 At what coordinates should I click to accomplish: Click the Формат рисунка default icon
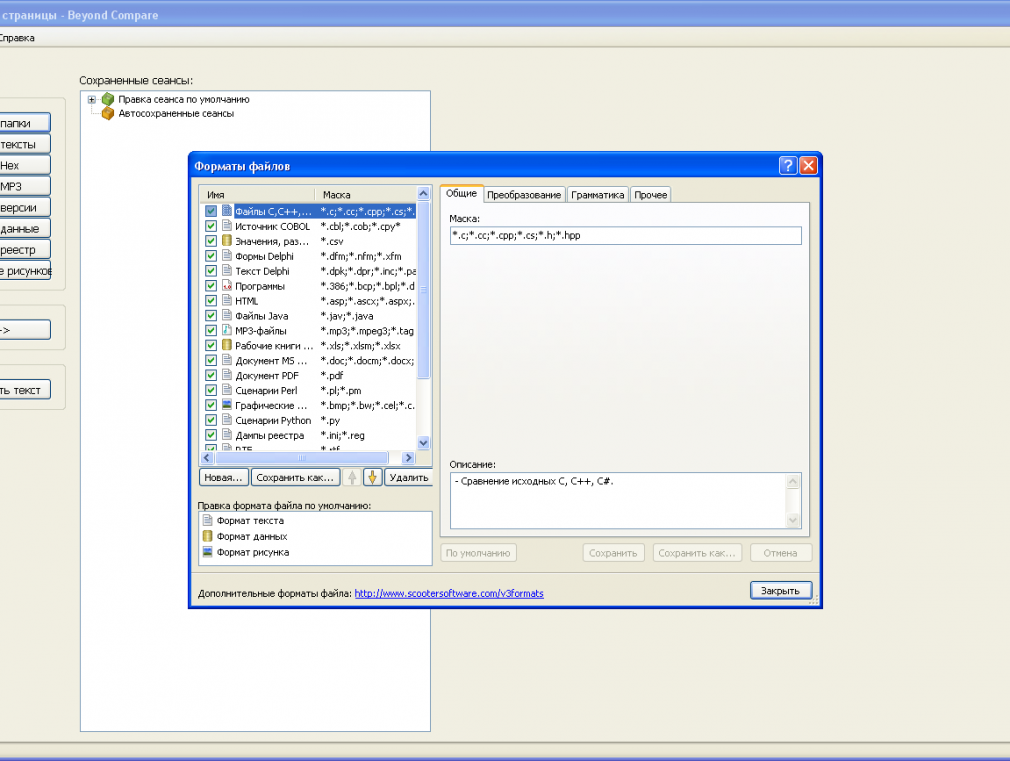[x=207, y=552]
